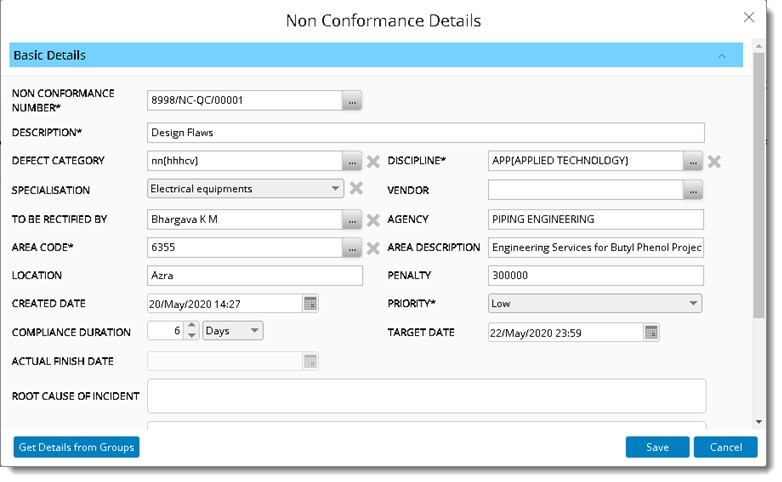
Task: Clear the Defect Category field value
Action: tap(373, 161)
